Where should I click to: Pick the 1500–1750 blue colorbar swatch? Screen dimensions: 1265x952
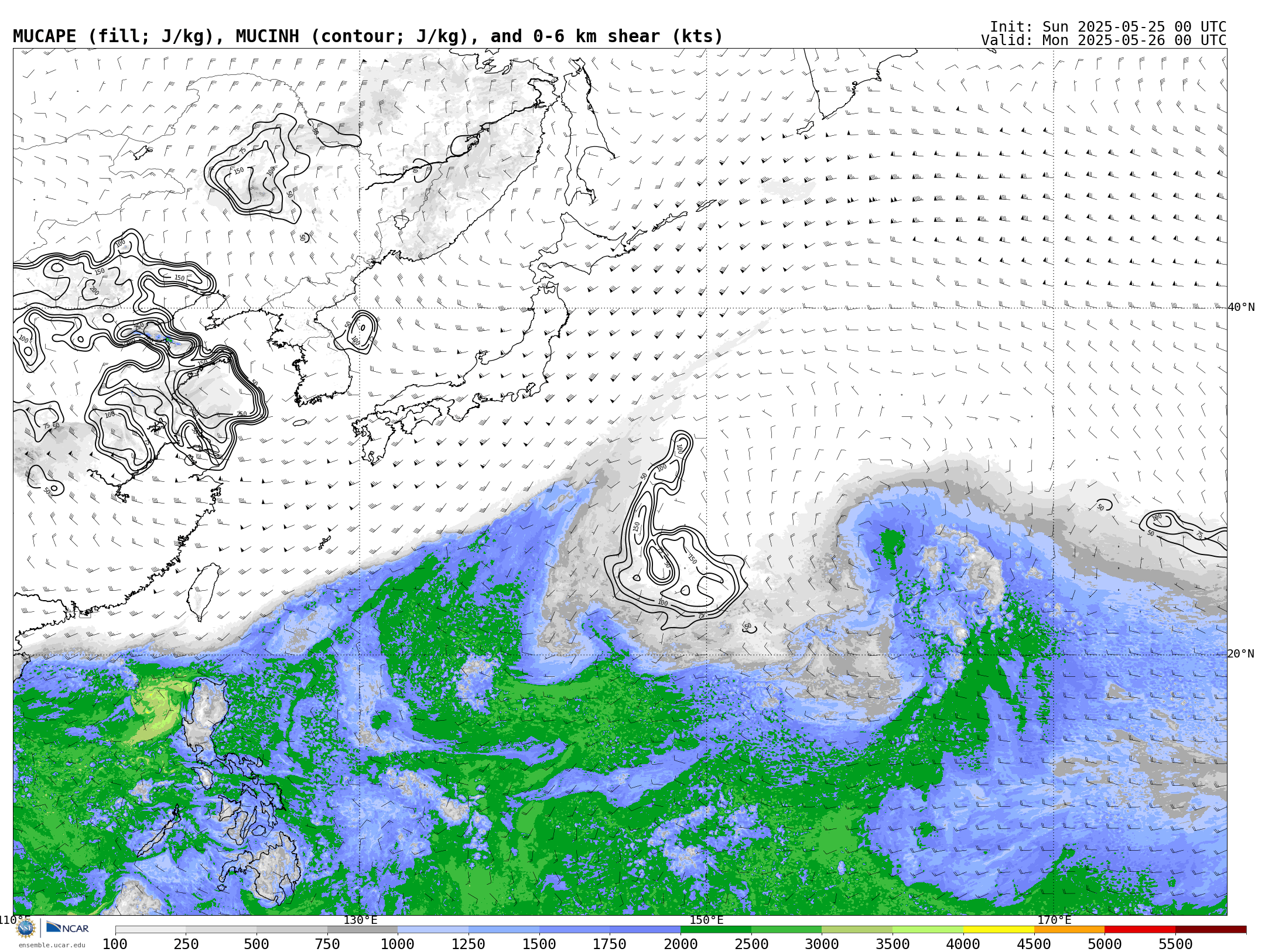[575, 930]
